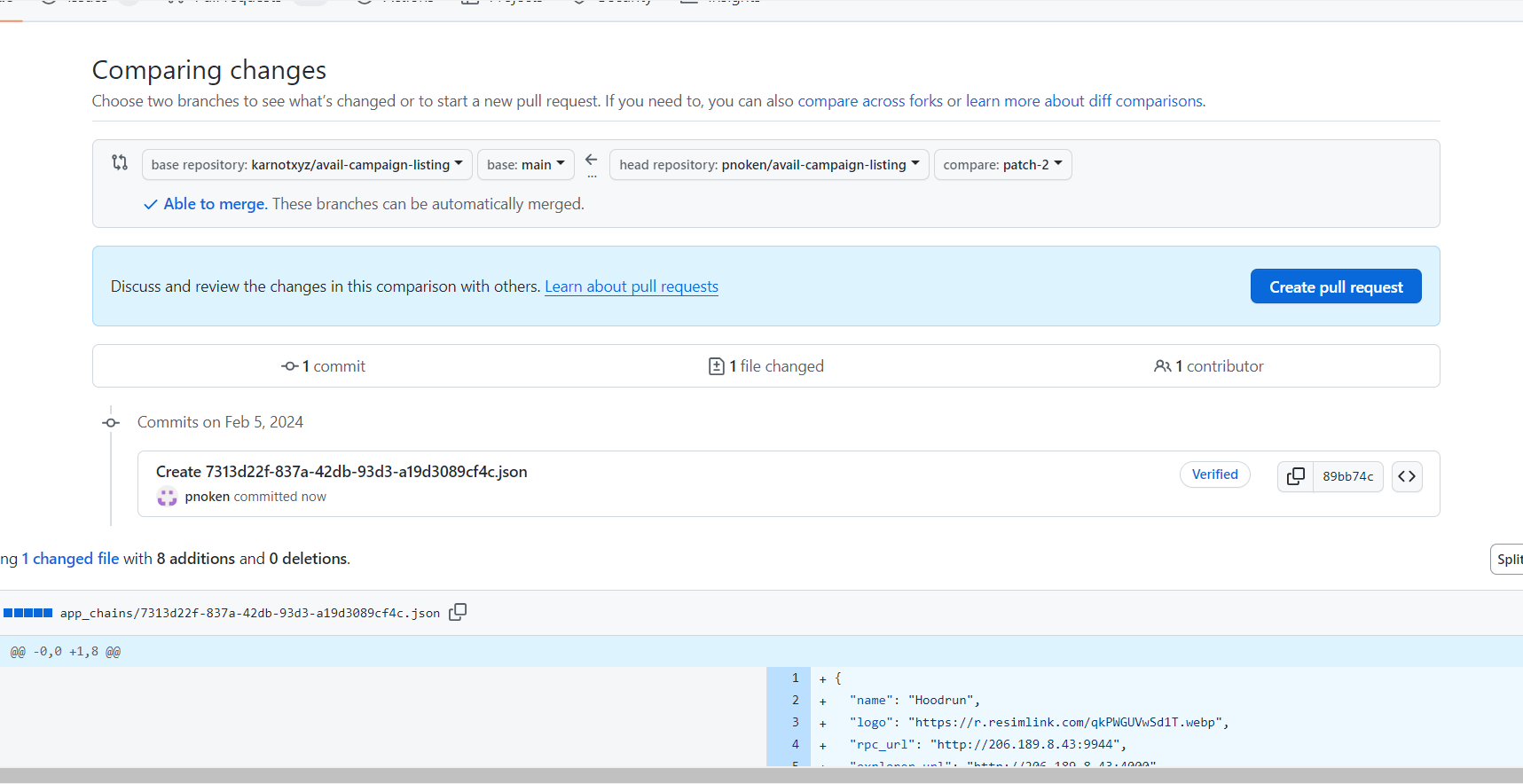Open the head repository pnoken dropdown
Screen dimensions: 1523x784
pyautogui.click(x=769, y=165)
